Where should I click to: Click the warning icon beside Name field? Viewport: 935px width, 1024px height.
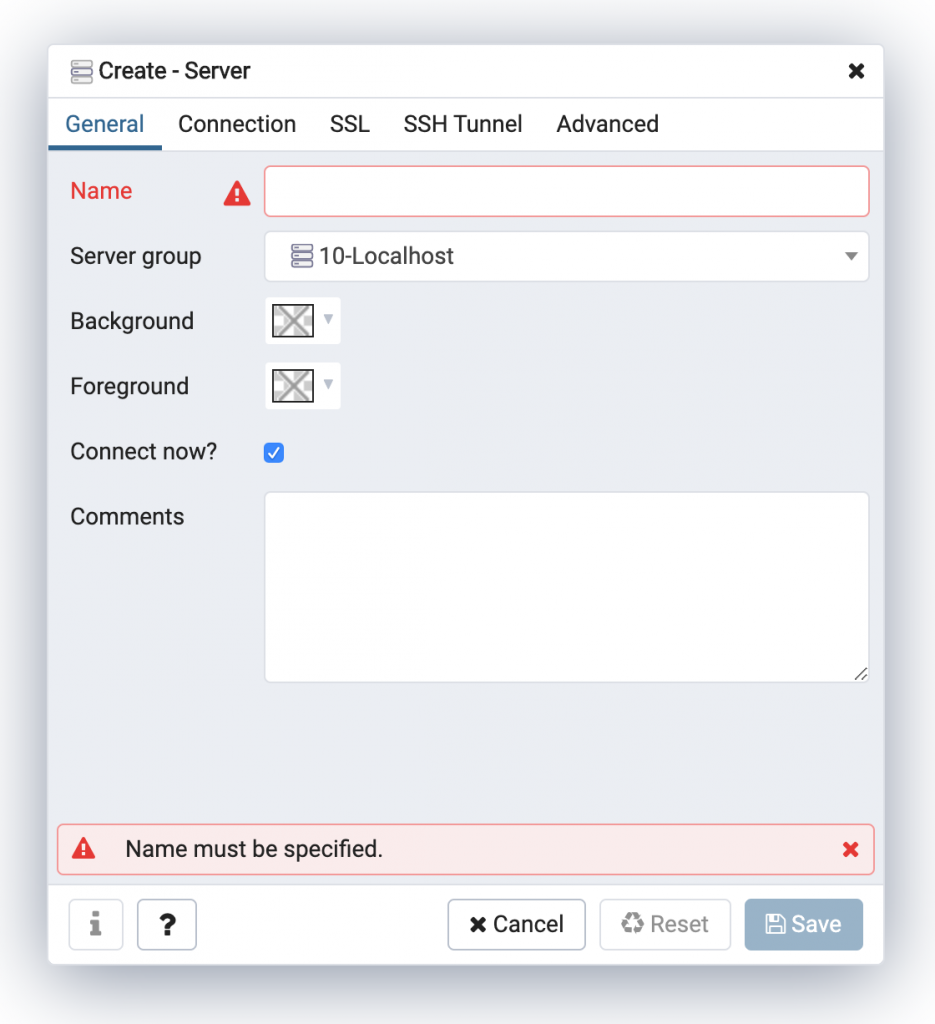[237, 192]
